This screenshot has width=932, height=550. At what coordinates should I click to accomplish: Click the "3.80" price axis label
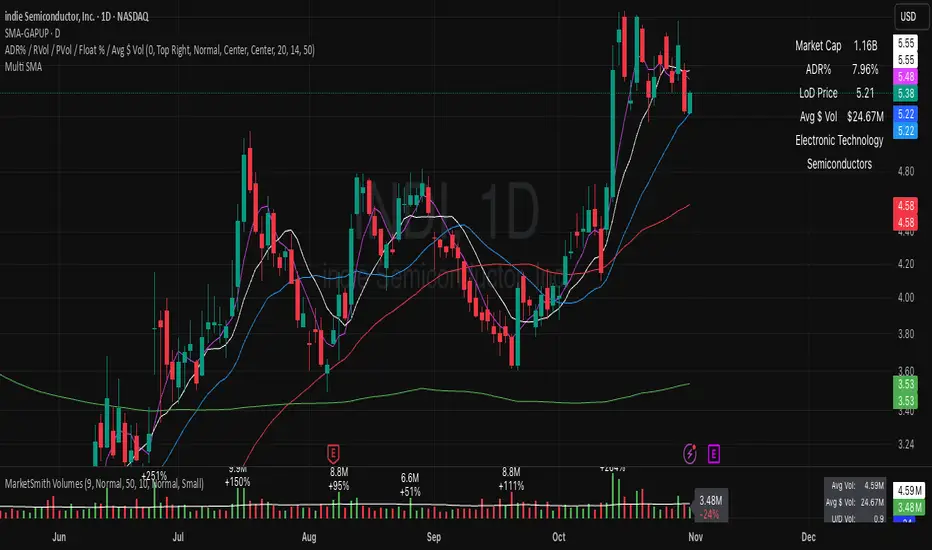(906, 334)
